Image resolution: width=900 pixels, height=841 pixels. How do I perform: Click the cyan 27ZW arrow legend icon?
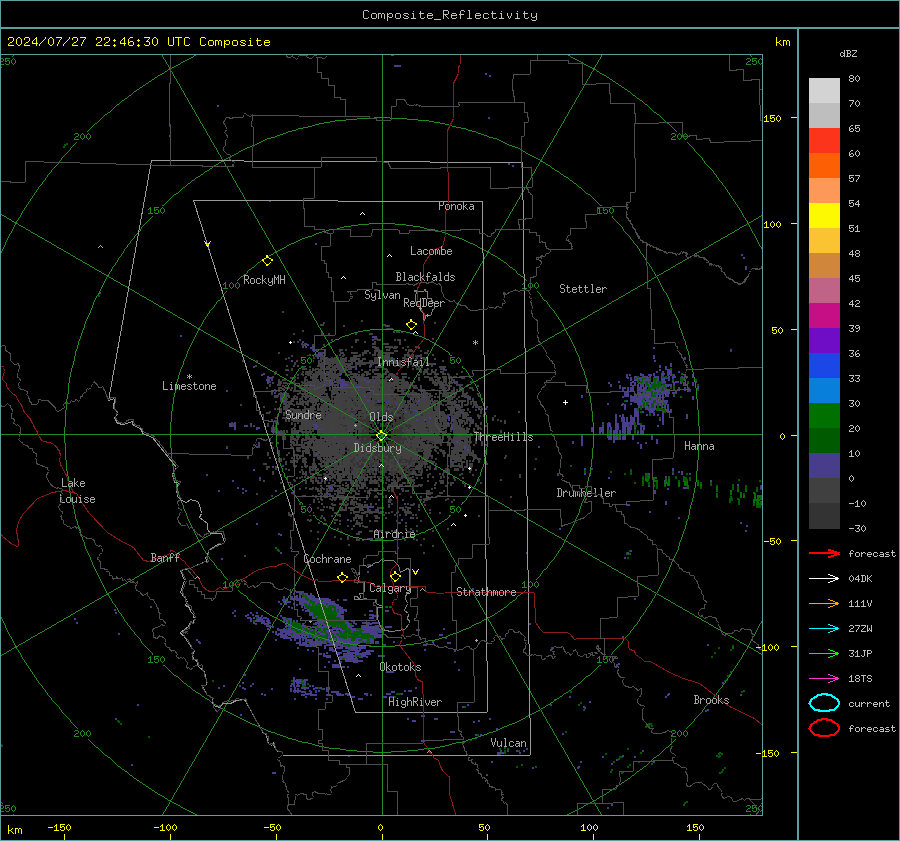(824, 629)
